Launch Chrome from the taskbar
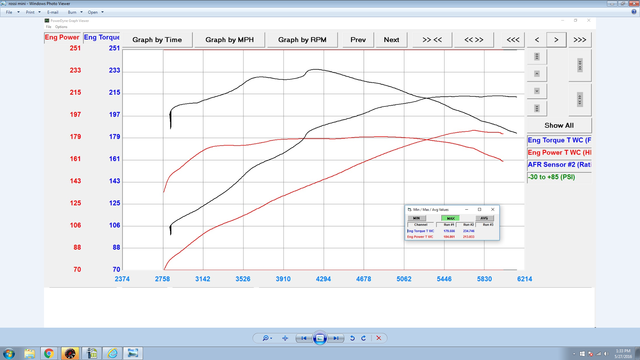640x360 pixels. (x=49, y=353)
